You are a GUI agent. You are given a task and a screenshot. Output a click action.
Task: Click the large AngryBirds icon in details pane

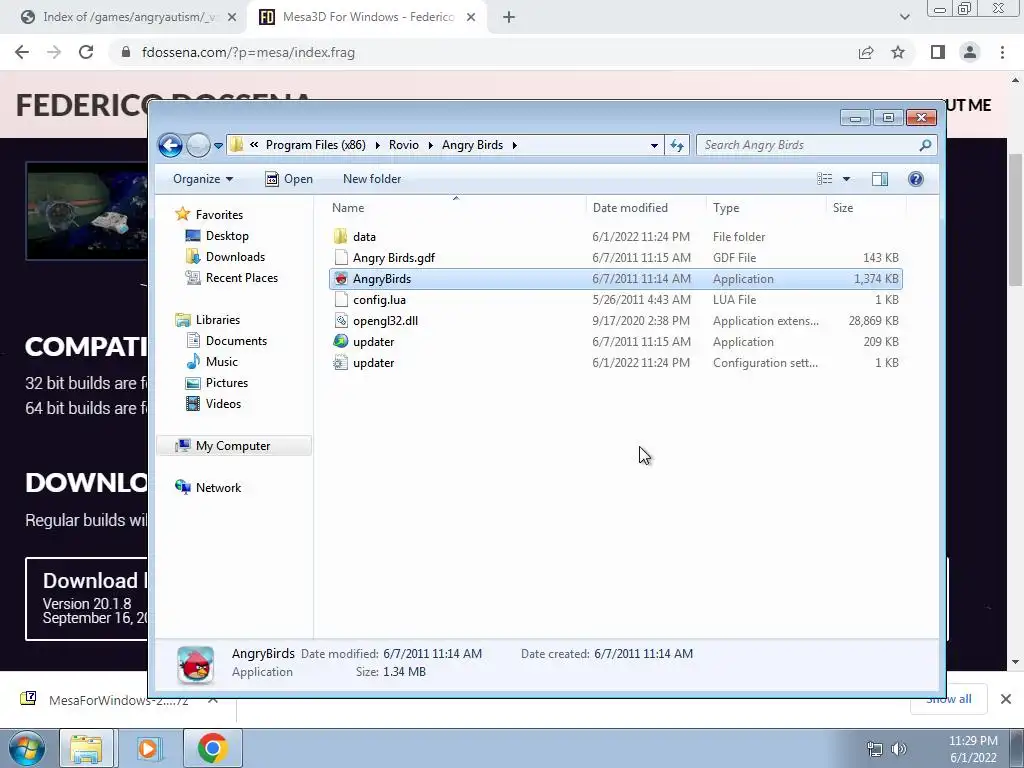point(196,664)
